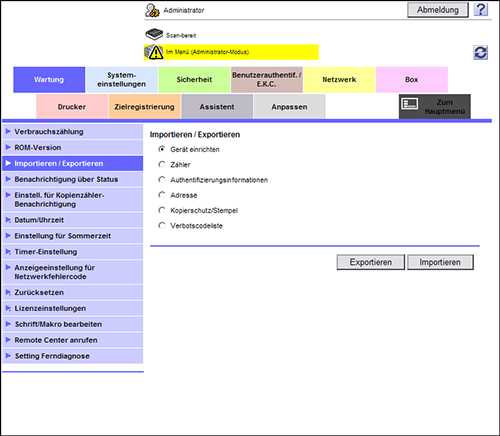Expand arrow beside Timer-Einstellung
Viewport: 500px width, 436px height.
8,252
